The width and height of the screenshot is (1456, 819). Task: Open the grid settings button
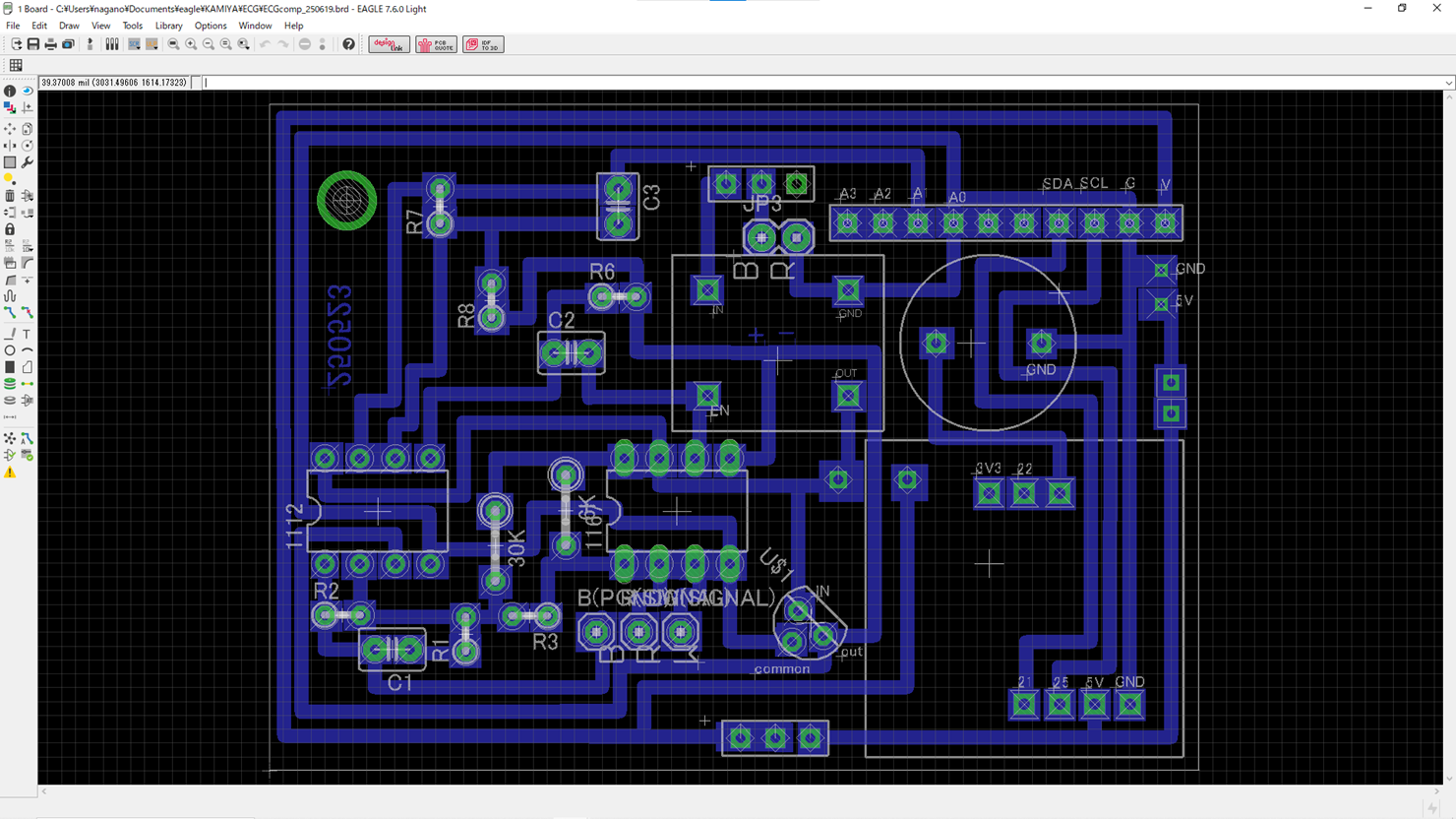tap(16, 65)
